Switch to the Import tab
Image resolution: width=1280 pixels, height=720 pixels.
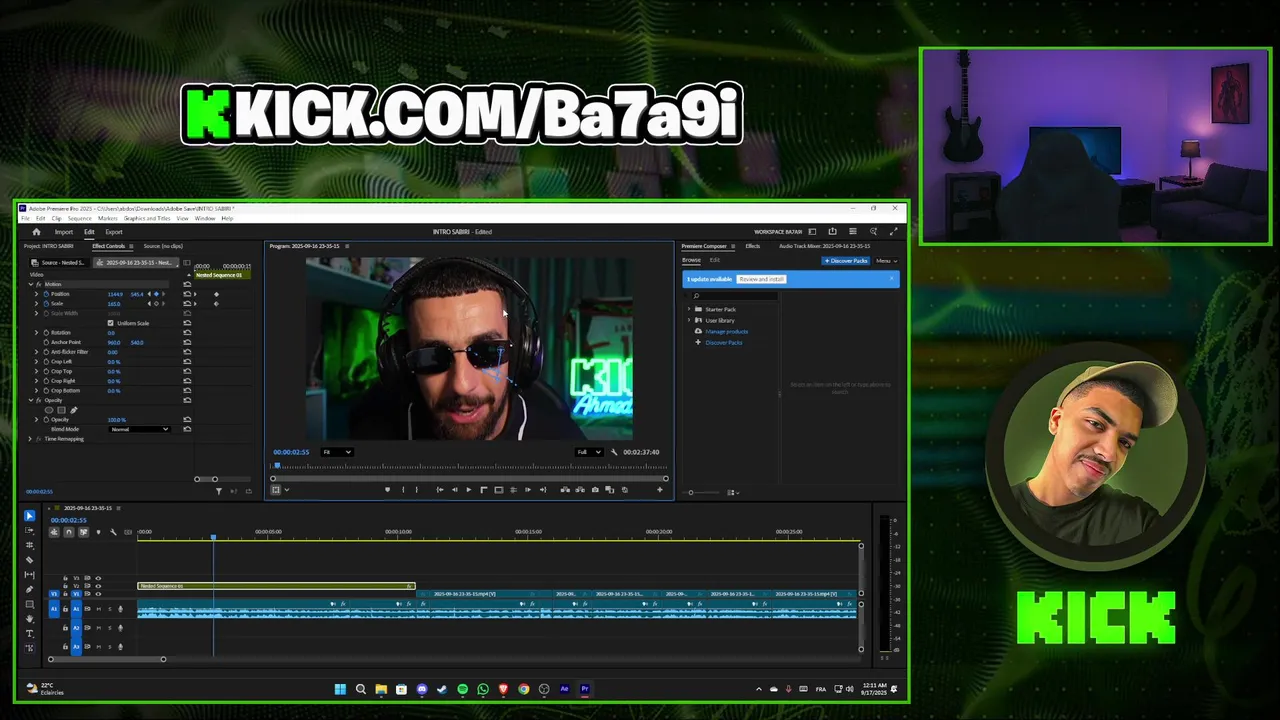click(x=64, y=232)
